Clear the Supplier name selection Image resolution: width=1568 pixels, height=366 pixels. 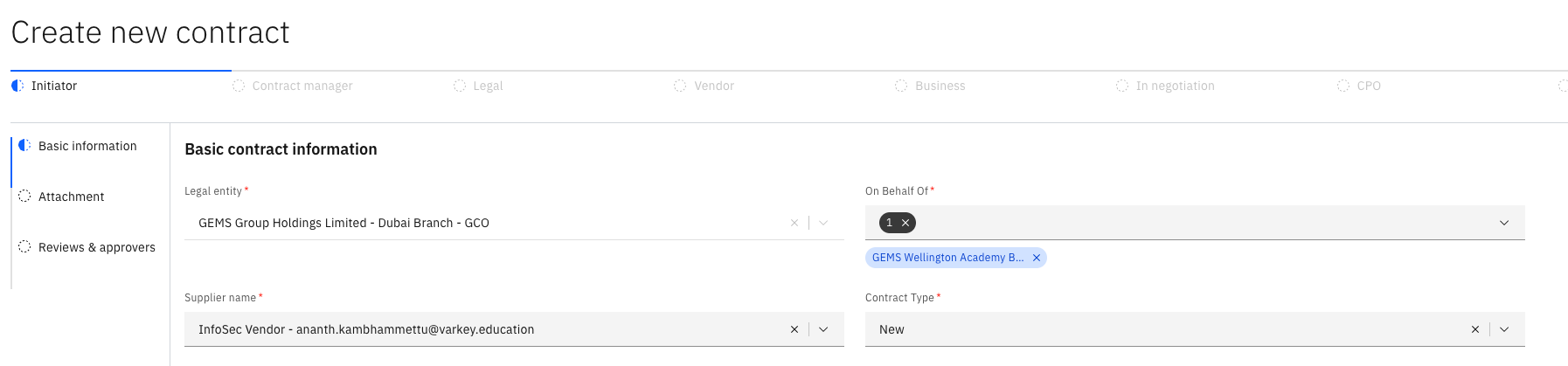794,329
